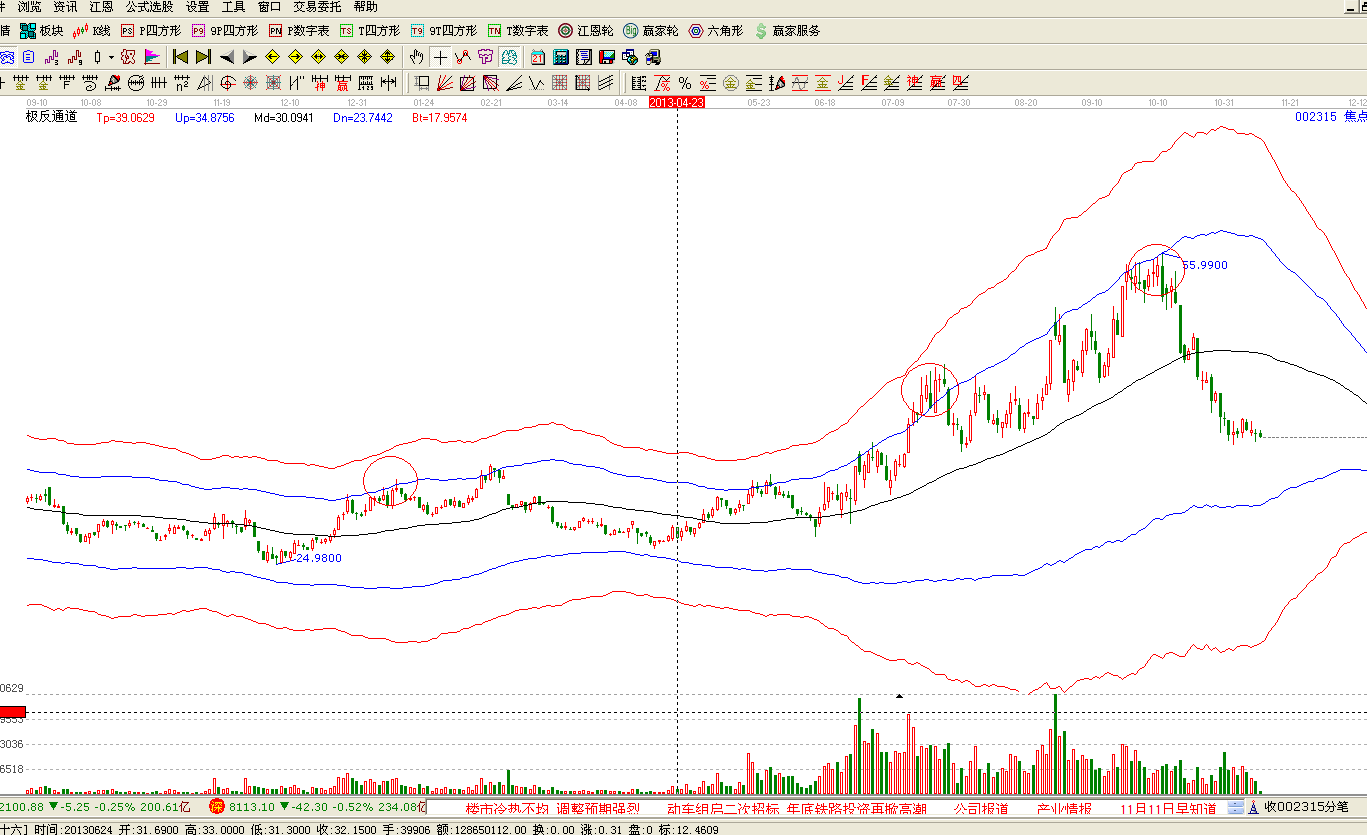This screenshot has height=835, width=1367.
Task: Open the P四方形 square chart
Action: click(151, 31)
